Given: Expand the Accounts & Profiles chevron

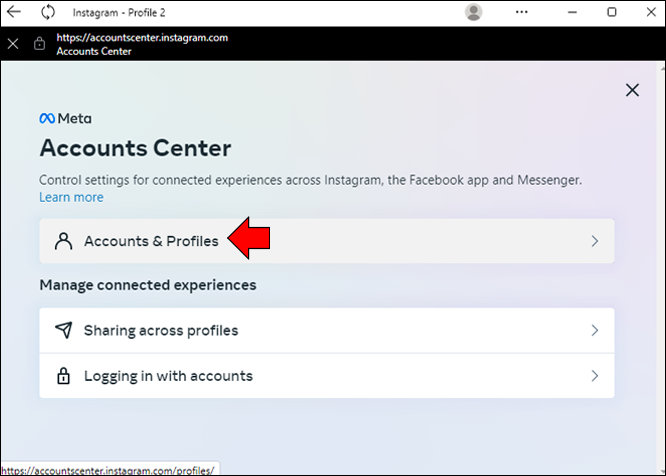Looking at the screenshot, I should point(594,241).
